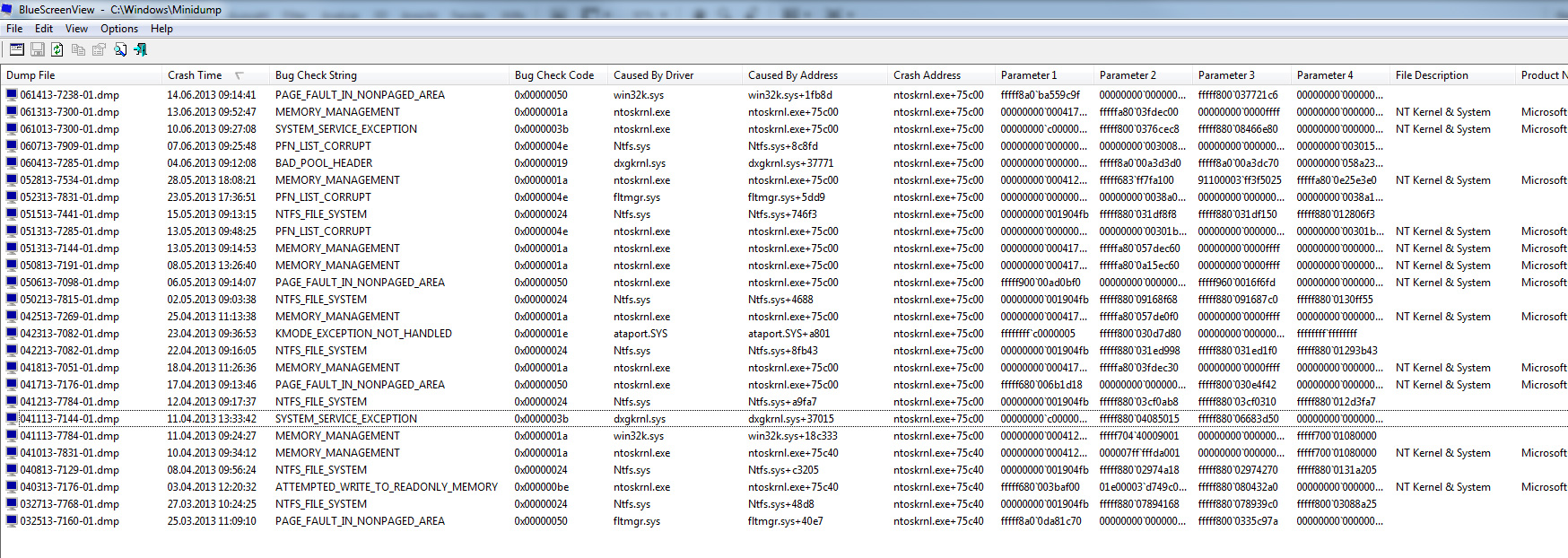Click the Exit door toolbar icon
Screen dimensions: 1568x558
pyautogui.click(x=140, y=50)
